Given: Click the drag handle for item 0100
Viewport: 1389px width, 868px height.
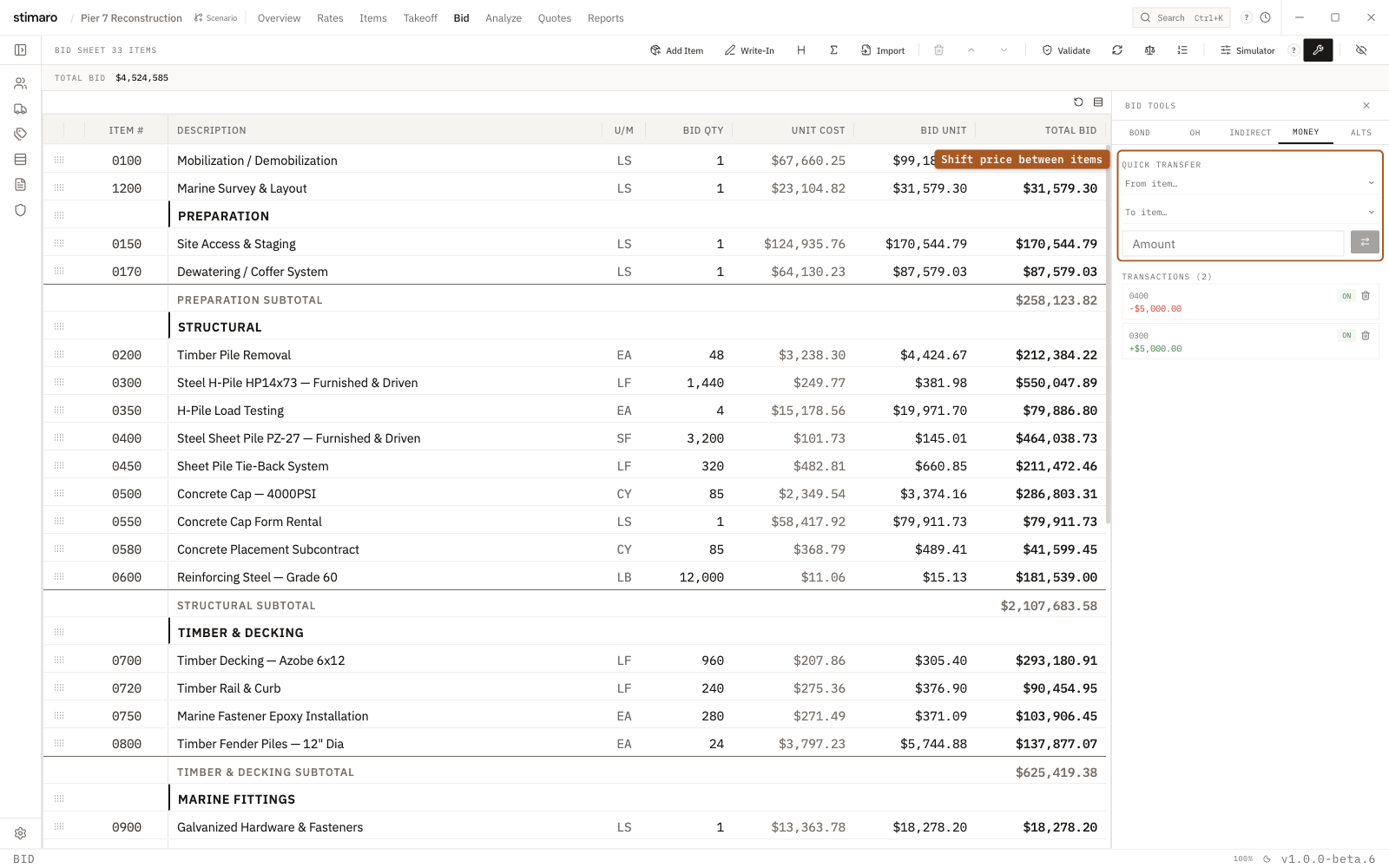Looking at the screenshot, I should point(59,161).
